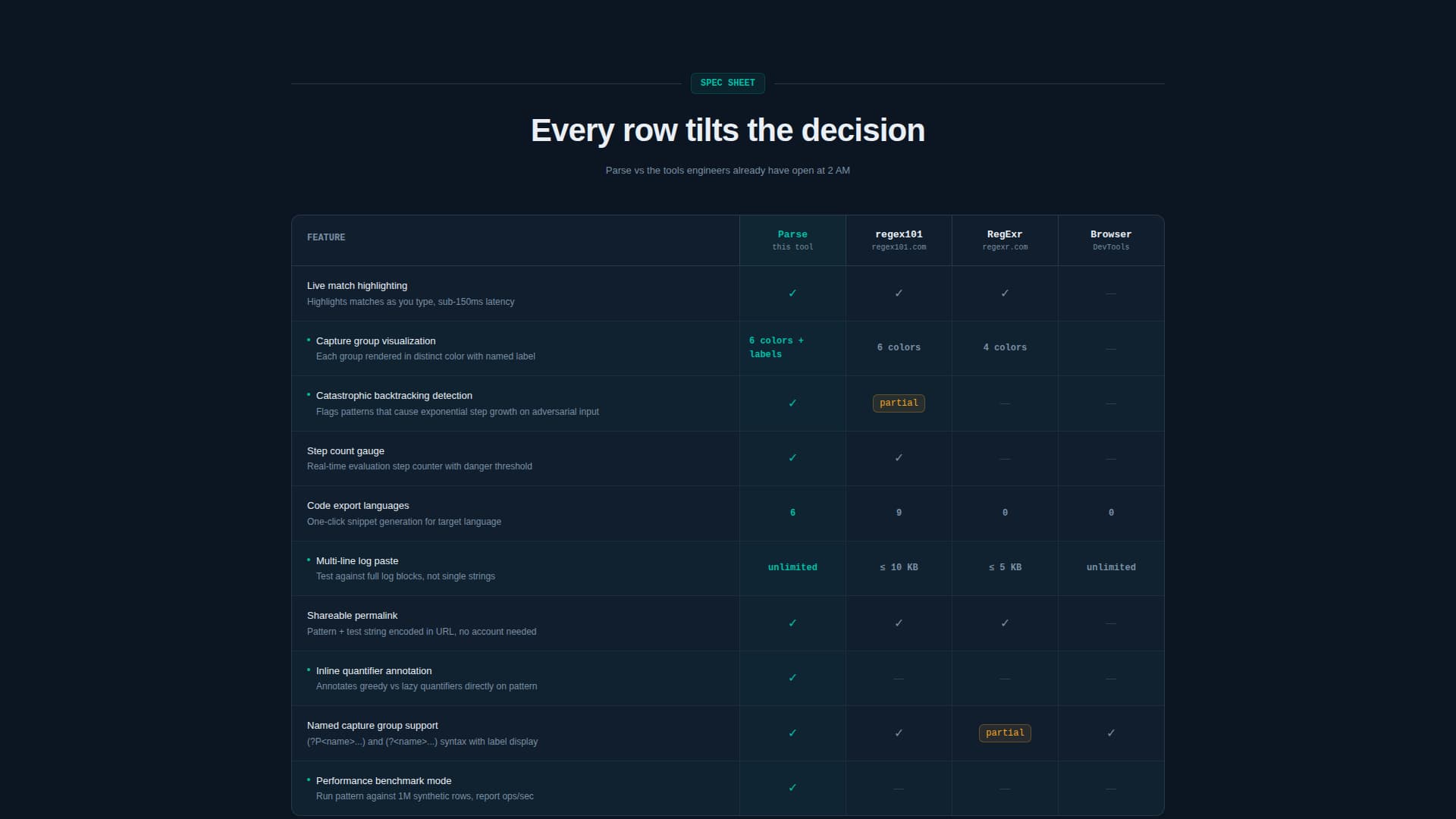The width and height of the screenshot is (1456, 819).
Task: Click 'Annotates greedy vs lazy quantifiers' description
Action: click(x=426, y=686)
